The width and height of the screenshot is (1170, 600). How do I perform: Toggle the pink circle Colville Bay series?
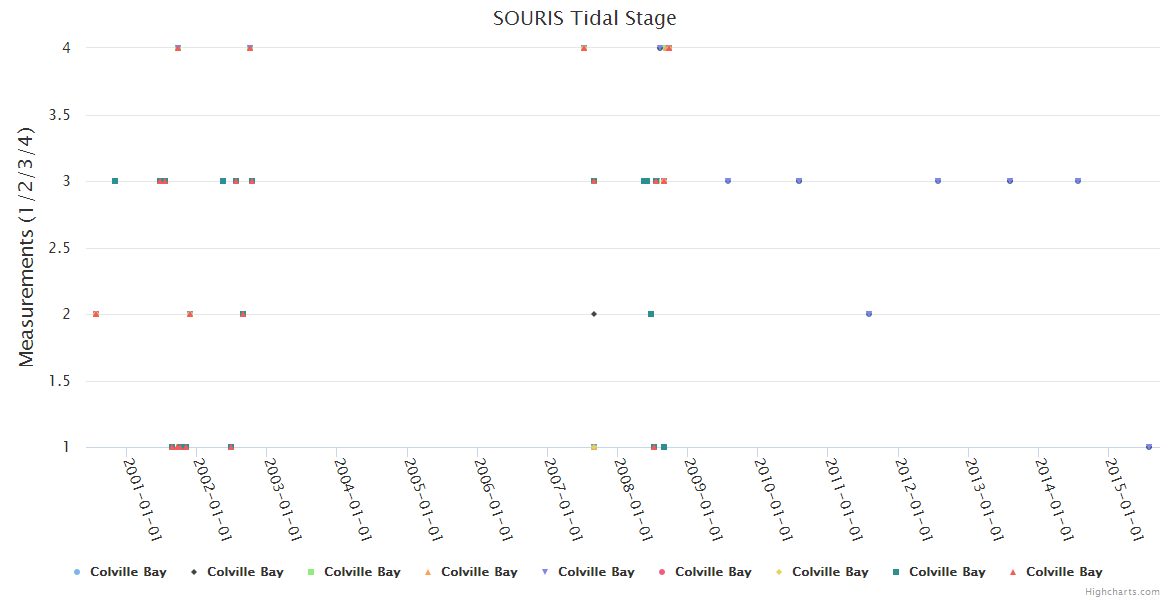point(712,572)
